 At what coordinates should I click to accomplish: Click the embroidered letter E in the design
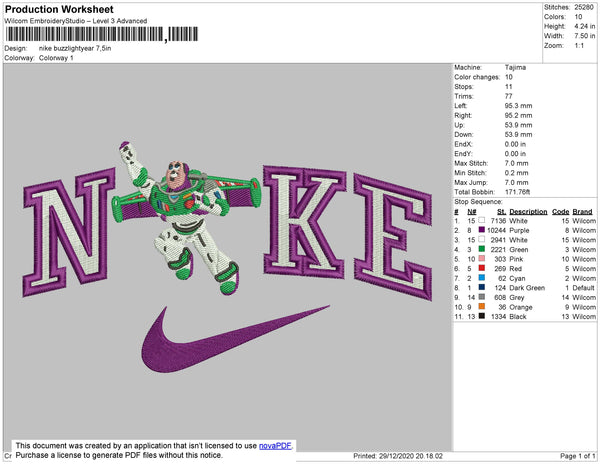[393, 236]
